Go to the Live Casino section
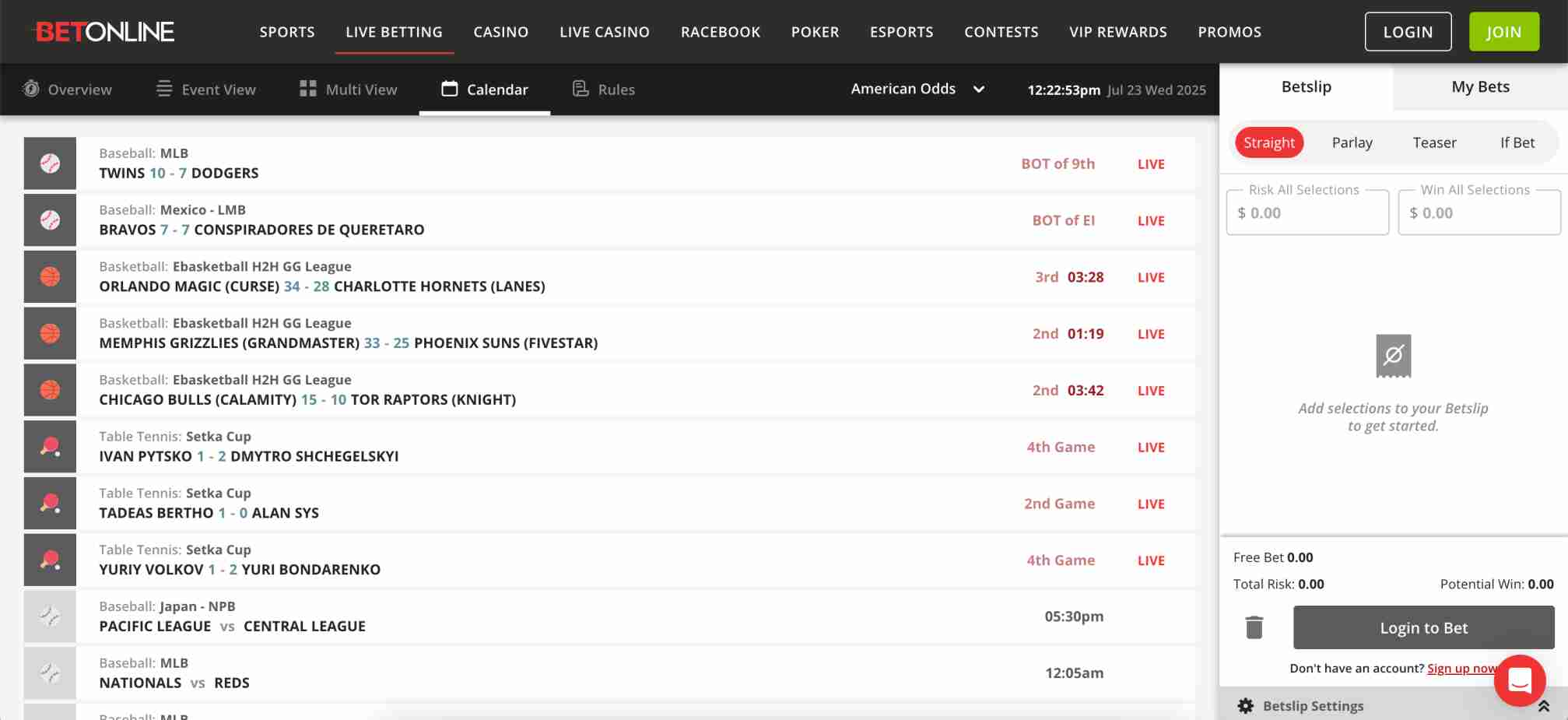The height and width of the screenshot is (720, 1568). click(x=605, y=32)
